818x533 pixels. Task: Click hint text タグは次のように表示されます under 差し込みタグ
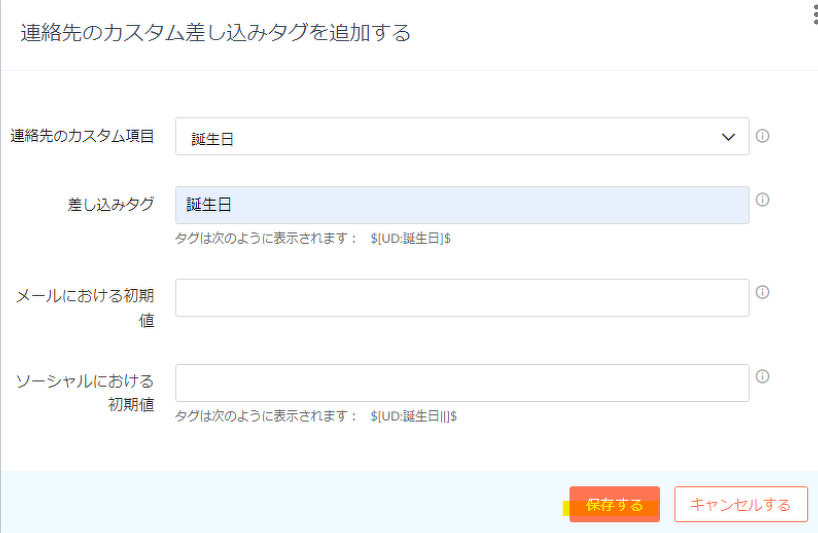(266, 239)
